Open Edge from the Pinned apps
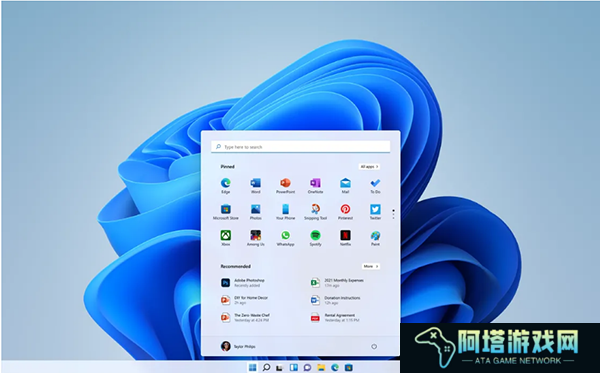The height and width of the screenshot is (373, 600). point(226,186)
